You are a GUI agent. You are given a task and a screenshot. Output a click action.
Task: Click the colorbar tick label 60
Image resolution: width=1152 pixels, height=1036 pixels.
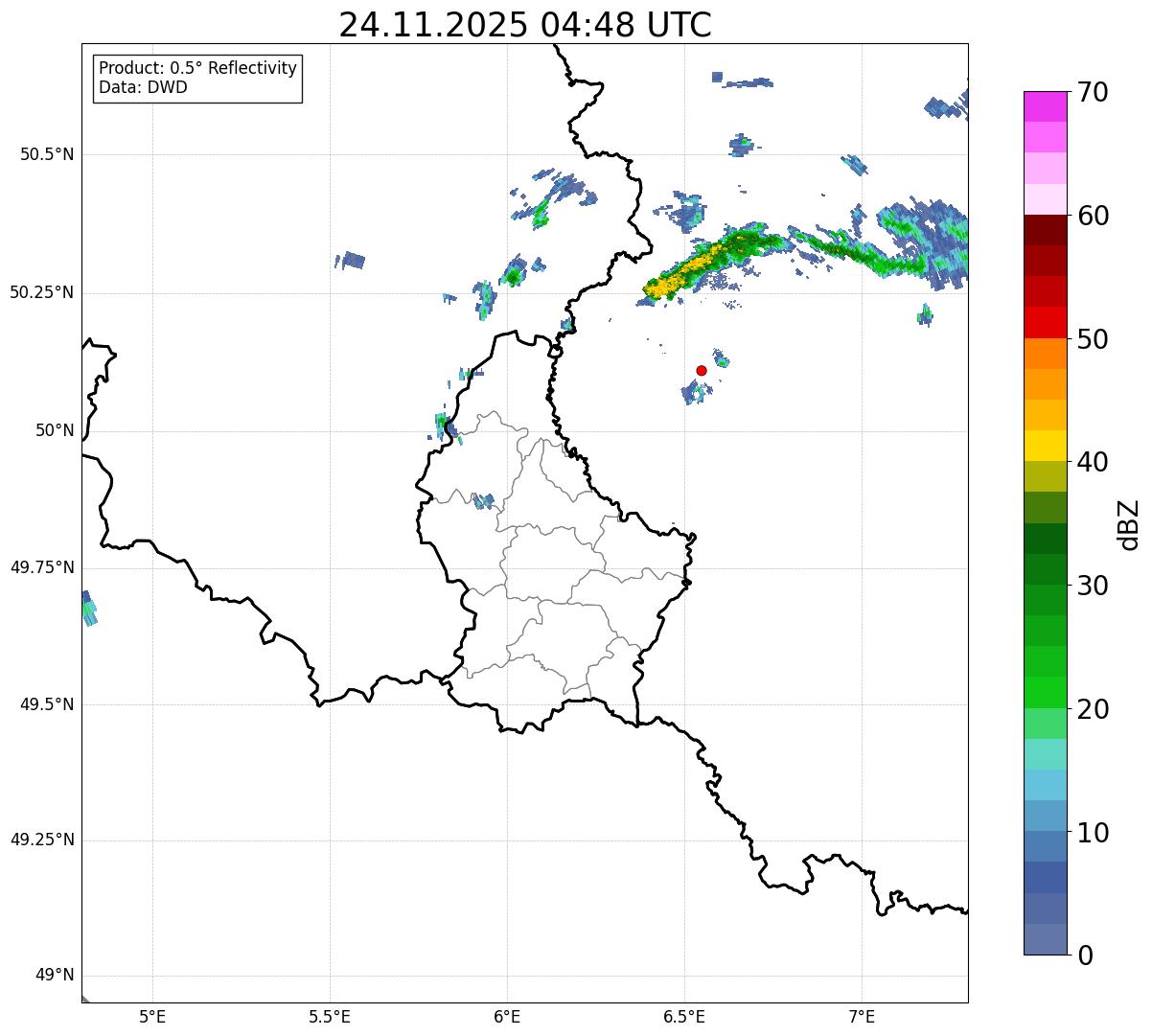point(1094,216)
